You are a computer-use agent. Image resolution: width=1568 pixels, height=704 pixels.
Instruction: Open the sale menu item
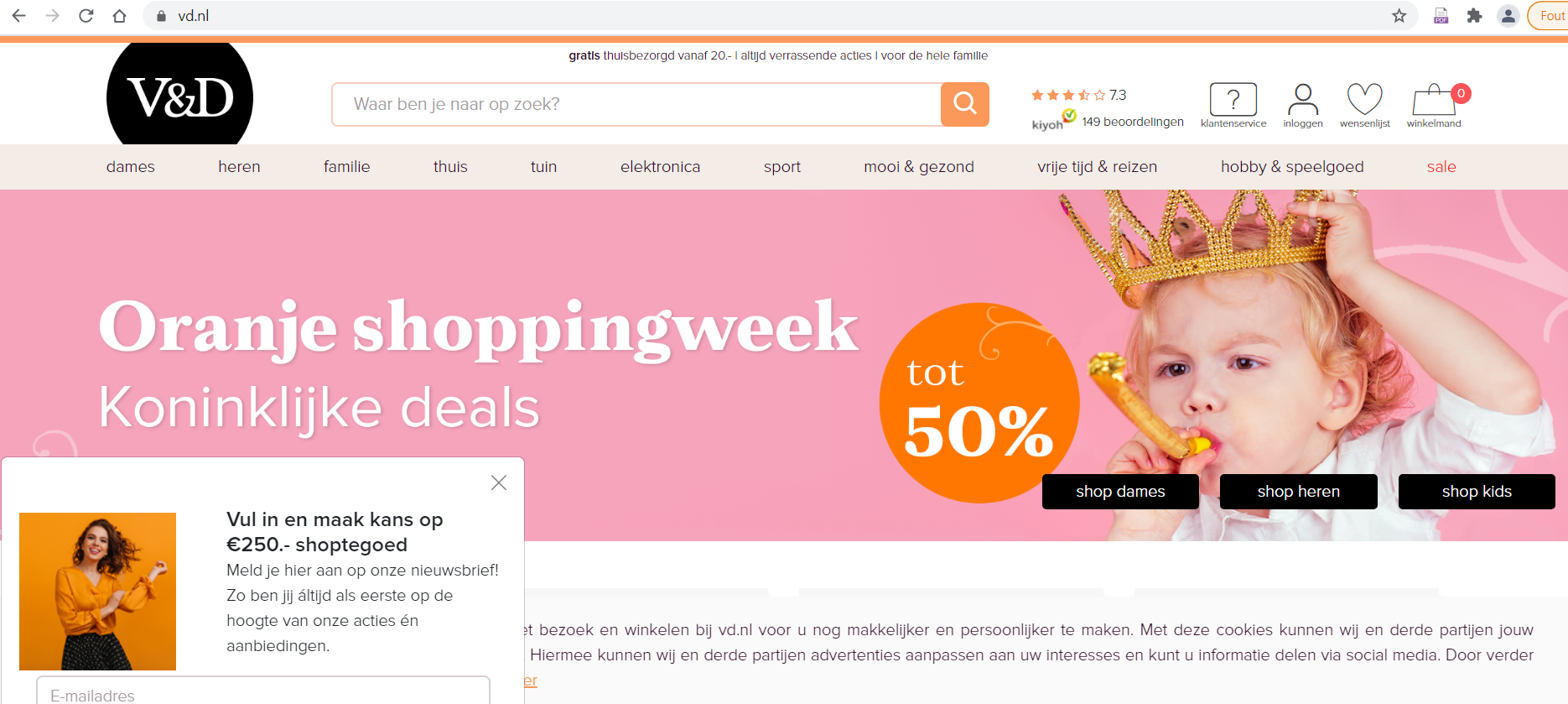pos(1441,167)
